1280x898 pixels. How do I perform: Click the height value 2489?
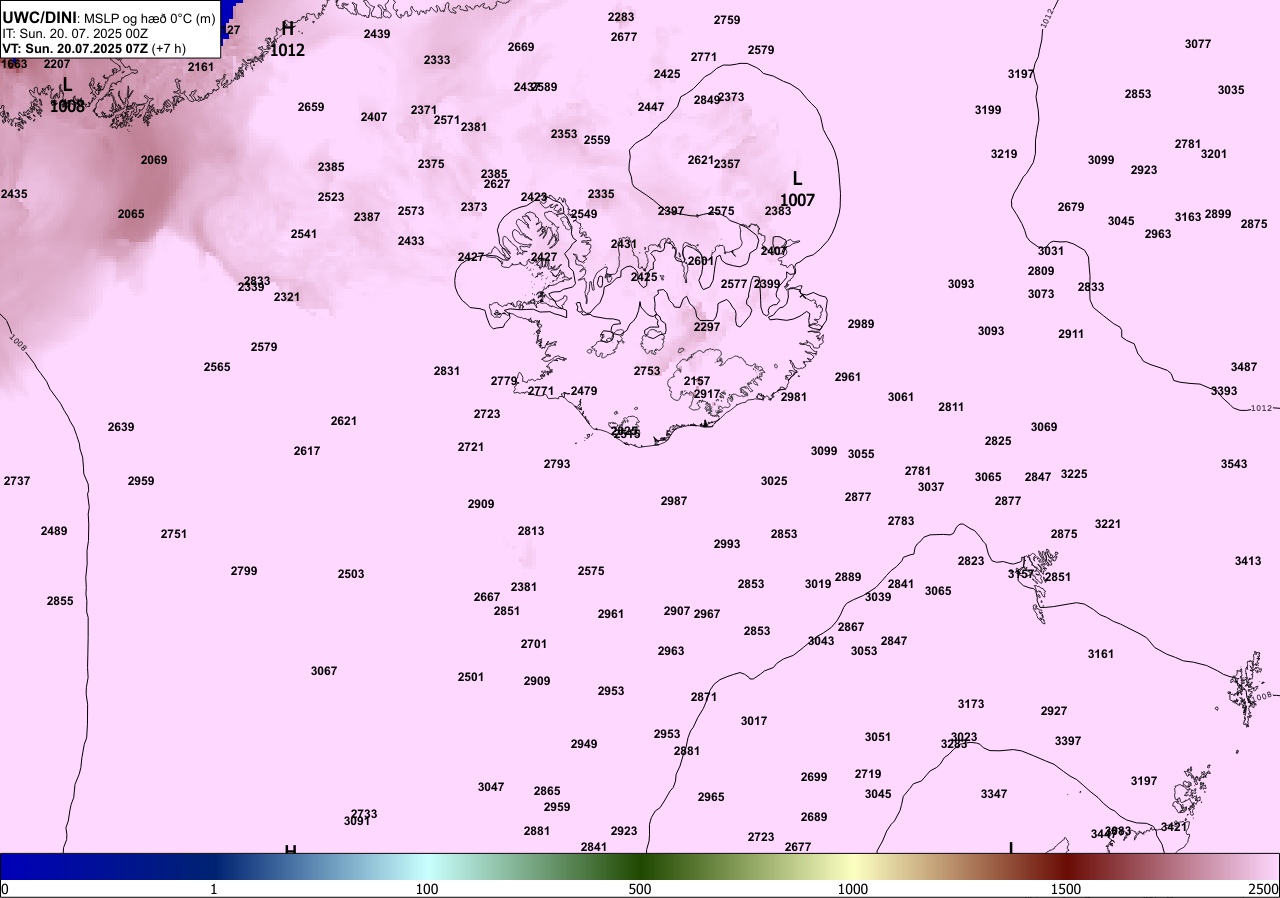(54, 531)
